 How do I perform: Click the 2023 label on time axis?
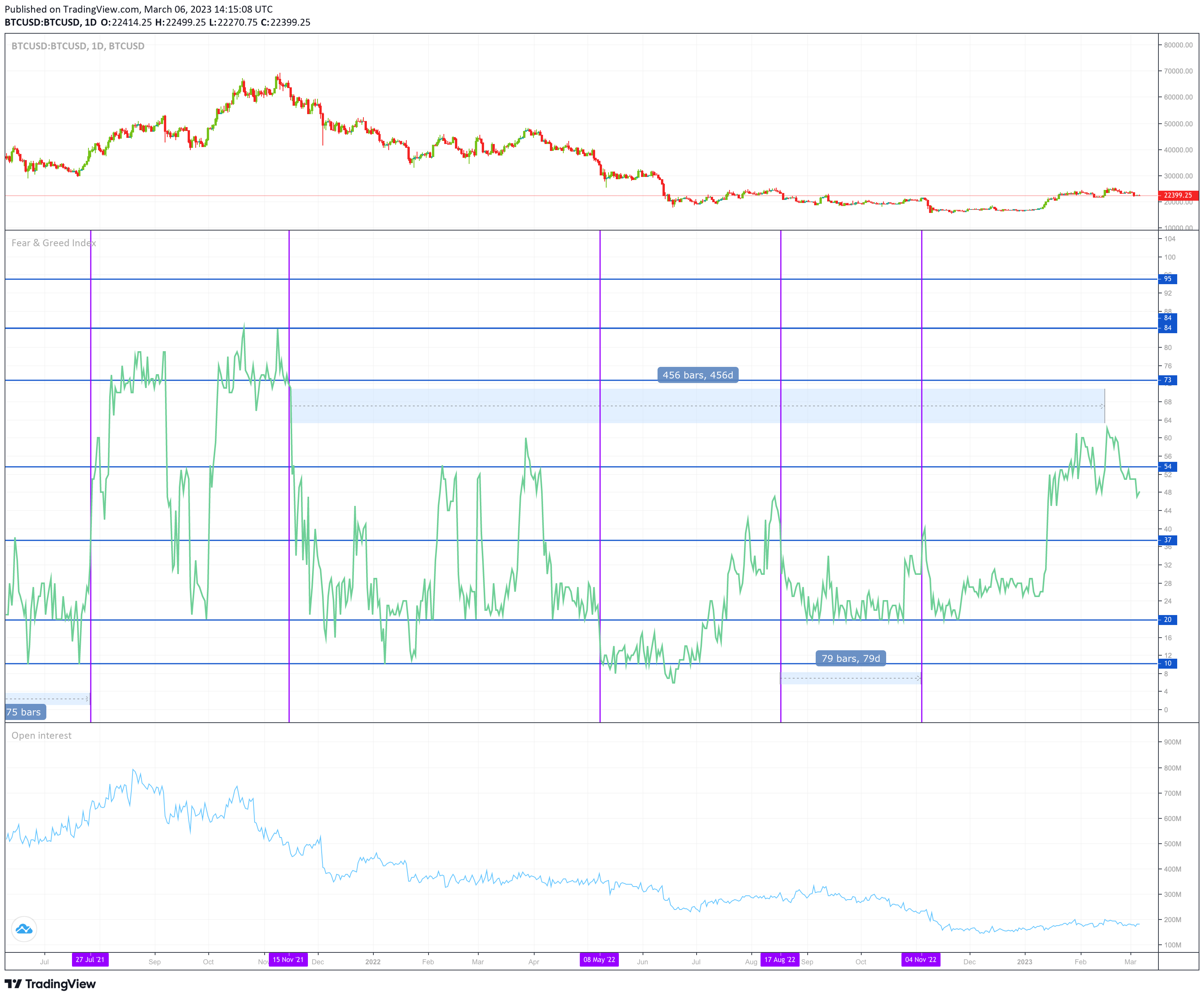[x=1024, y=962]
